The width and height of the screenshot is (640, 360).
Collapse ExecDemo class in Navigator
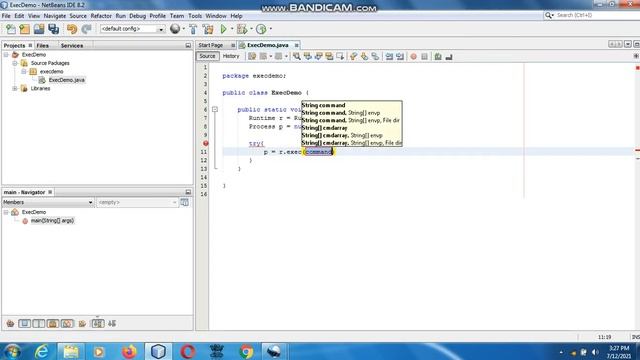coord(6,212)
